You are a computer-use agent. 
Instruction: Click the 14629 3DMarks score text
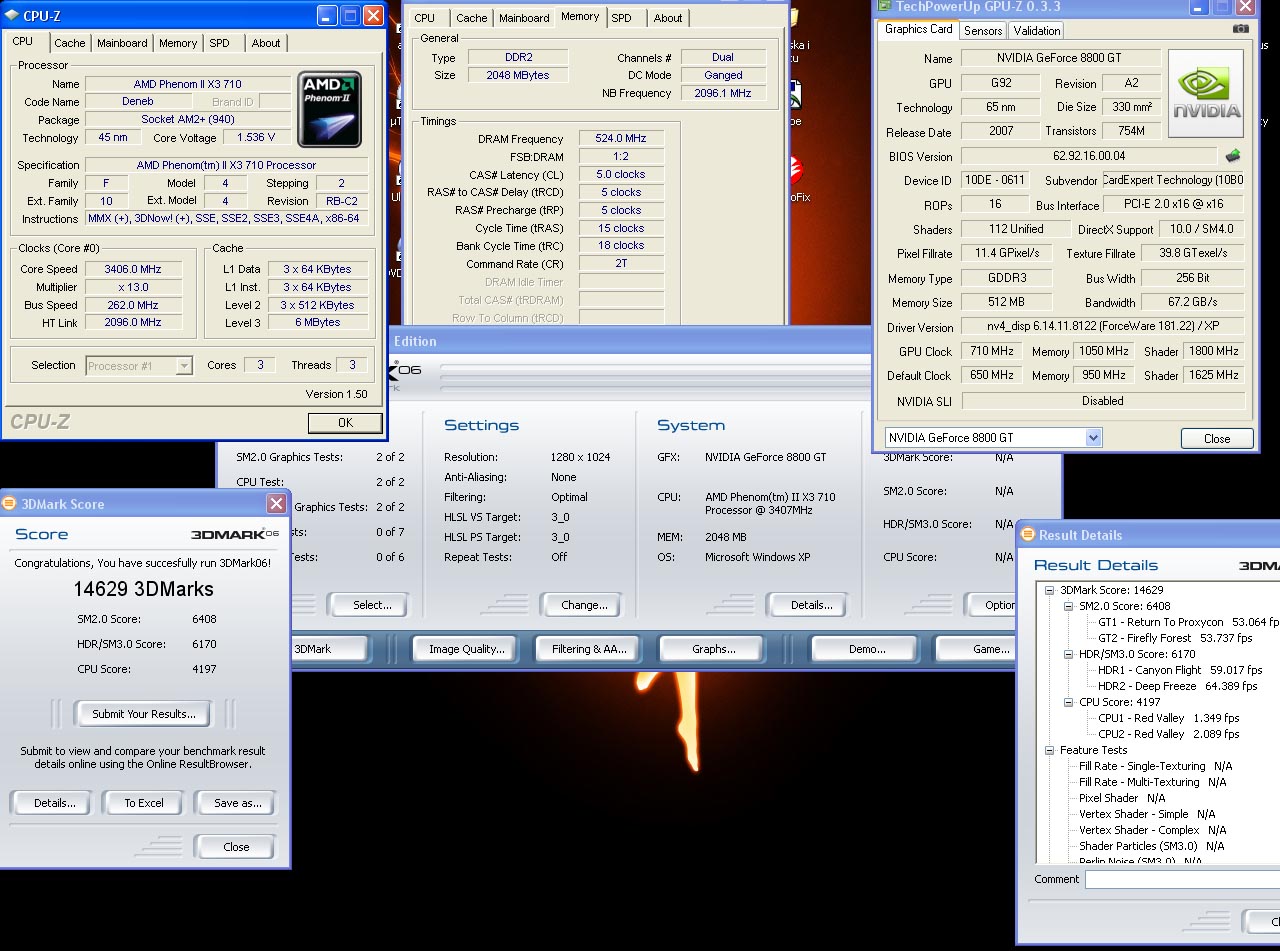pyautogui.click(x=143, y=589)
